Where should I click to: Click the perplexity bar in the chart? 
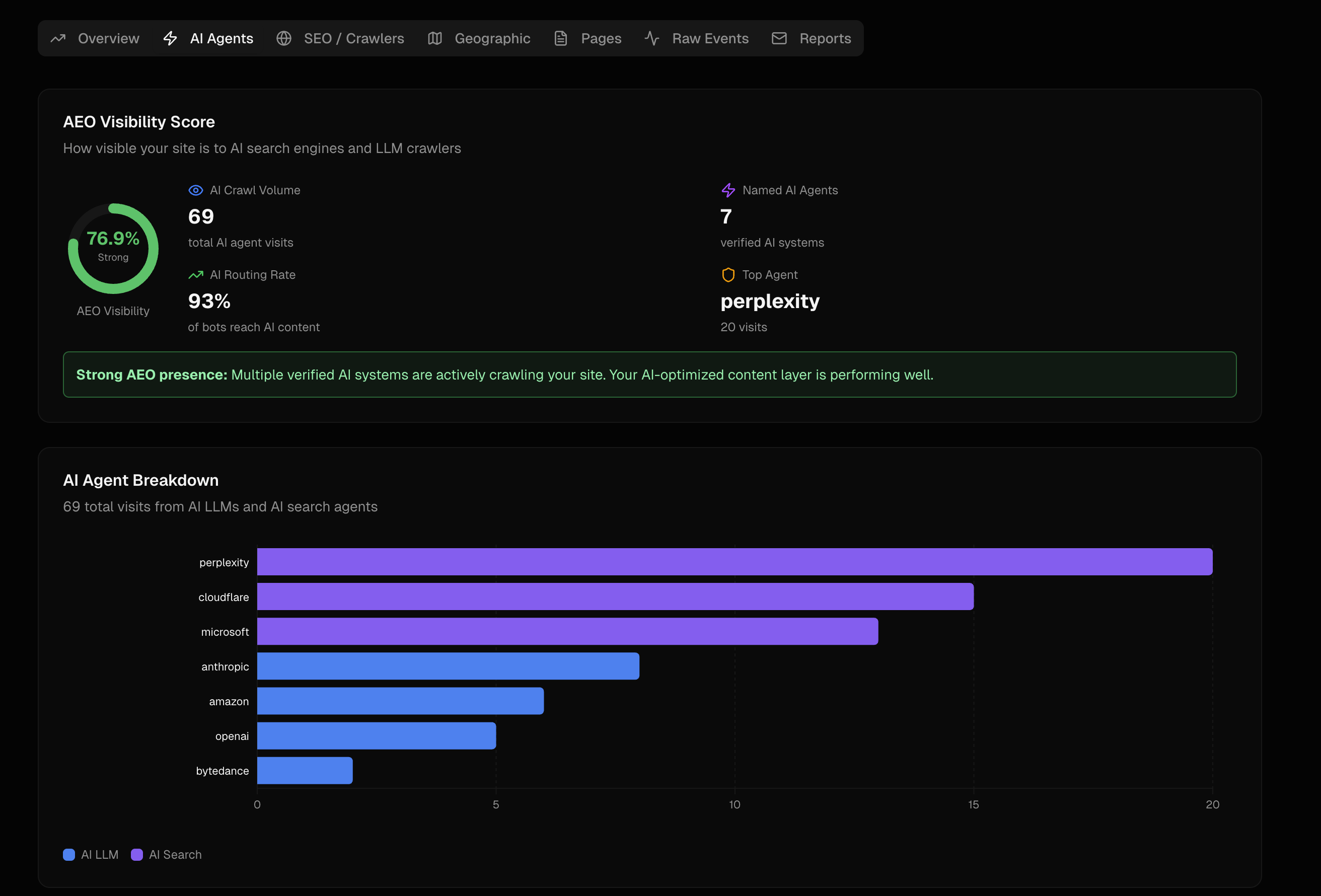(x=733, y=562)
